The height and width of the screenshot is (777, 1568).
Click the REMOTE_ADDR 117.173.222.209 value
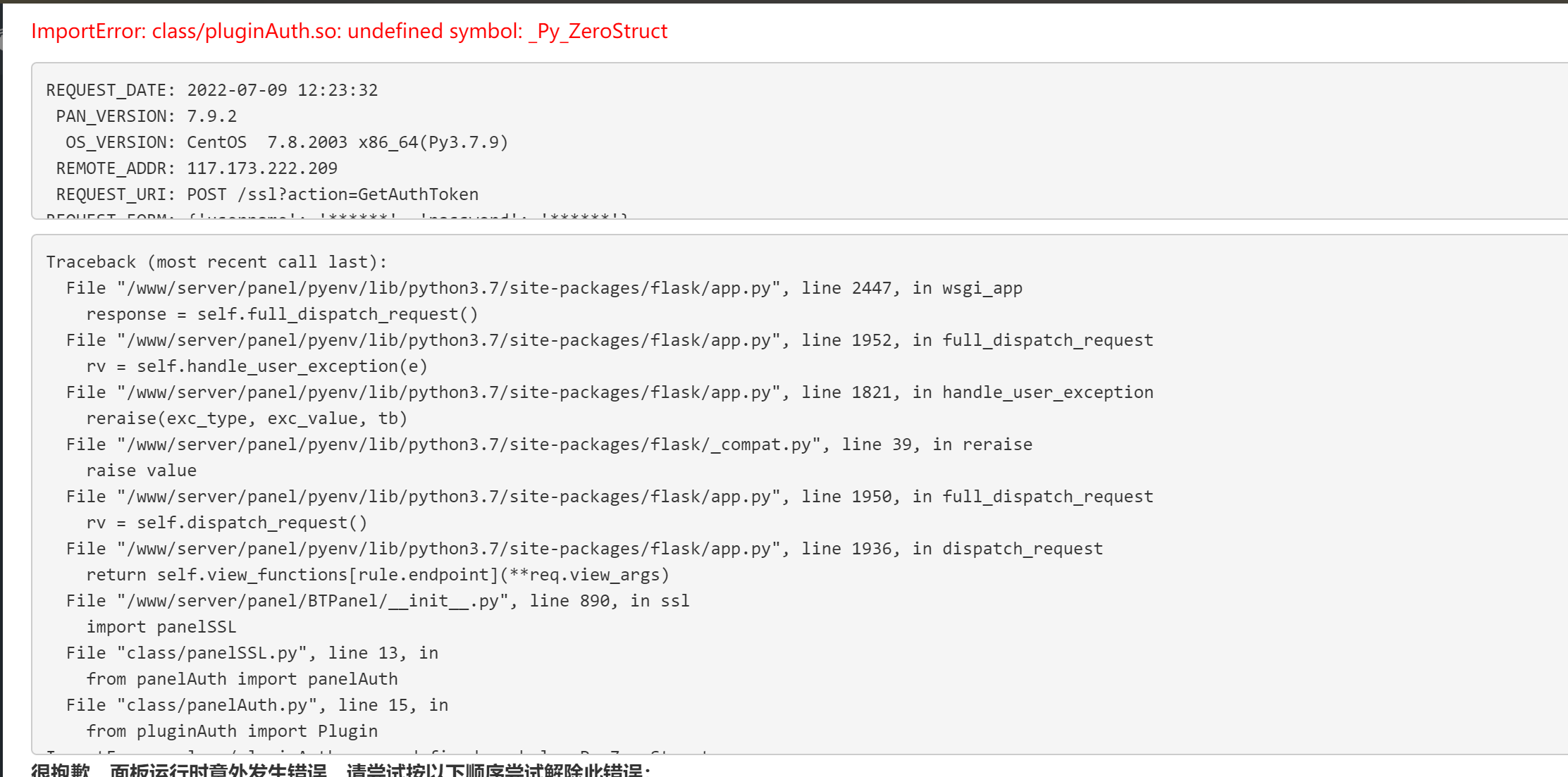point(262,168)
